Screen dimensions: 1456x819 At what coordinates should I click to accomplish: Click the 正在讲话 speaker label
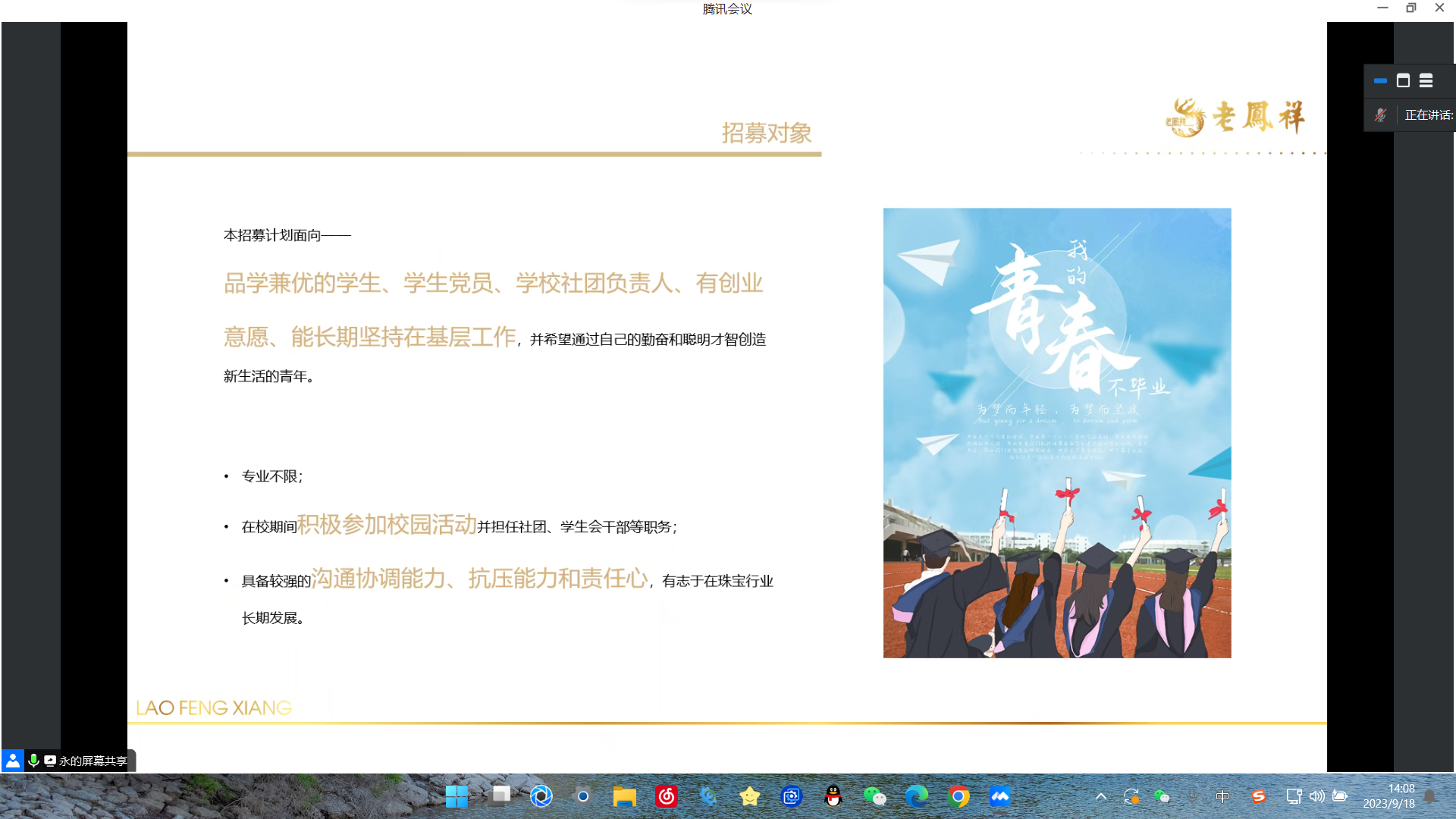tap(1428, 115)
